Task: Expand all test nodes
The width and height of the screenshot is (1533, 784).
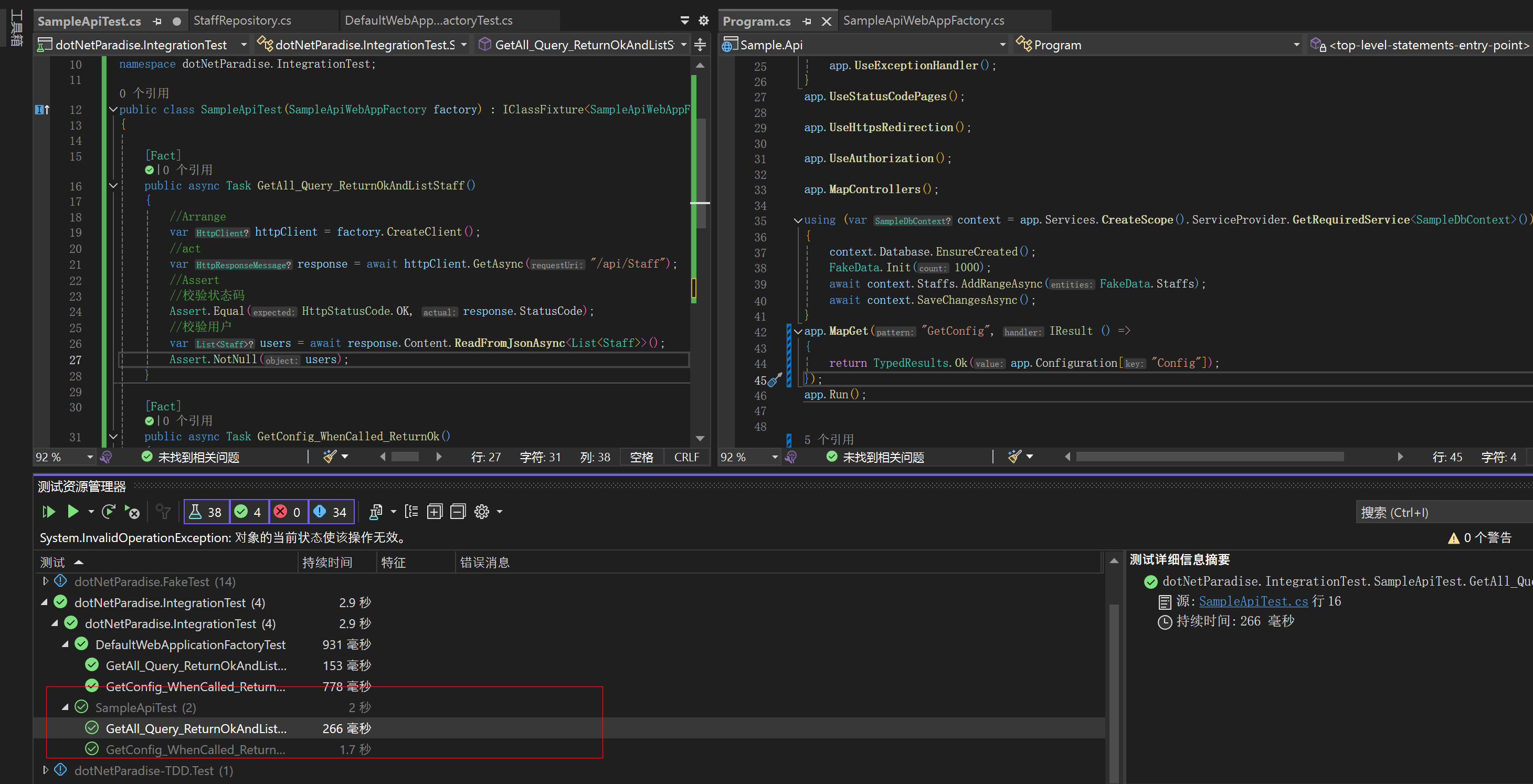Action: pyautogui.click(x=435, y=512)
